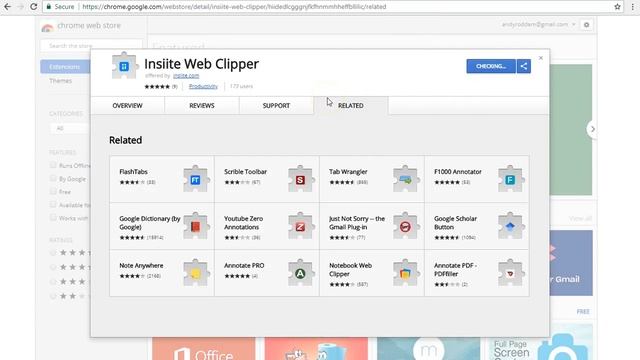
Task: Open the insiite.com developer link
Action: click(x=186, y=76)
